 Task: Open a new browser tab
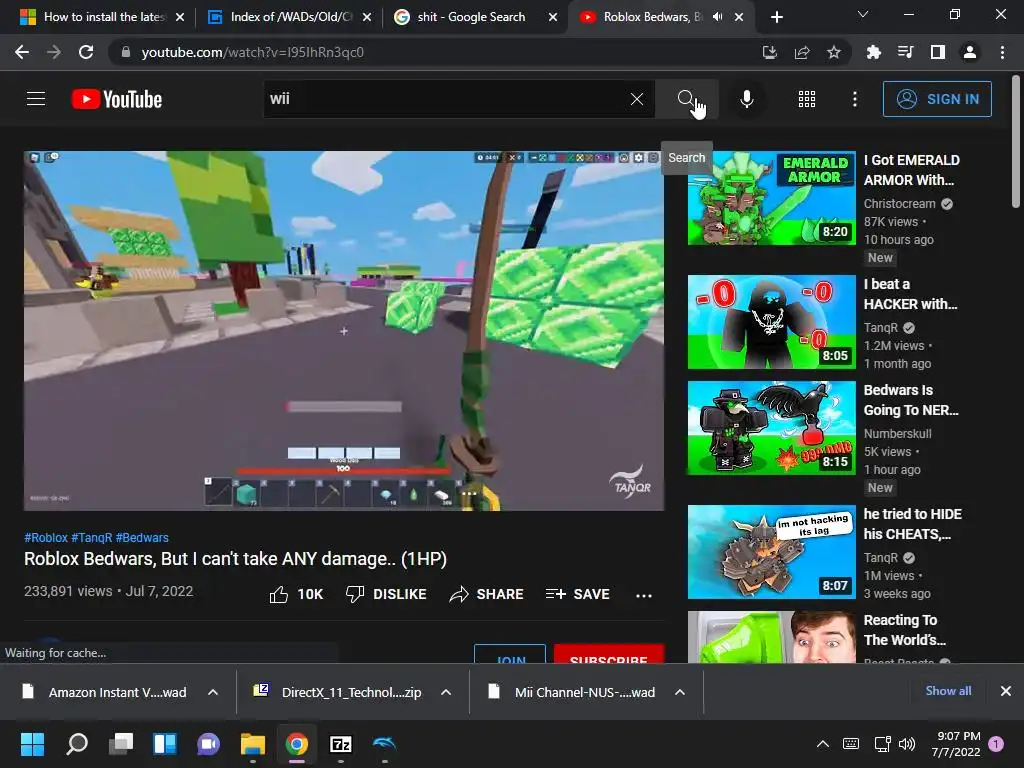coord(776,17)
